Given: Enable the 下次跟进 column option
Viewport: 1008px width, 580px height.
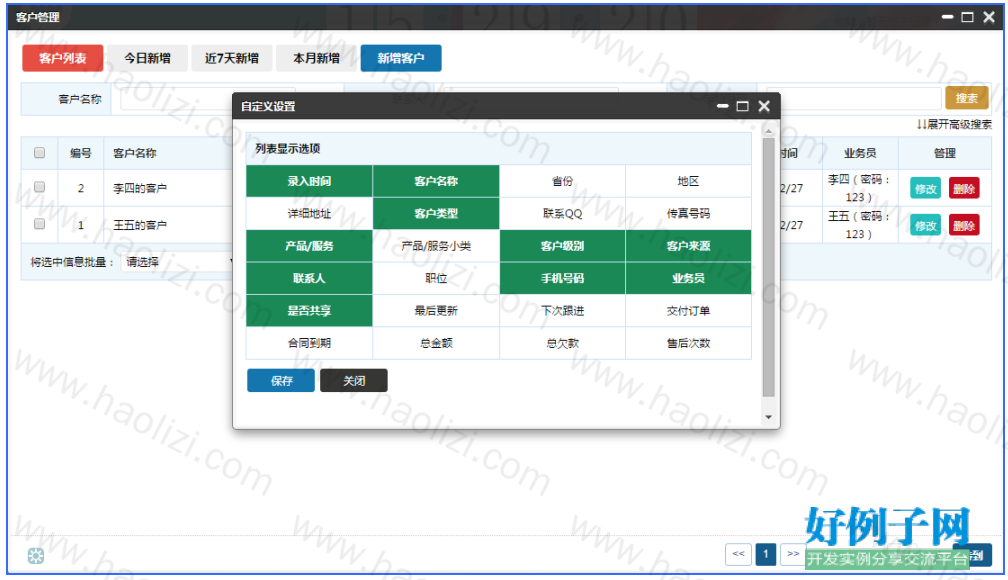Looking at the screenshot, I should (x=562, y=311).
